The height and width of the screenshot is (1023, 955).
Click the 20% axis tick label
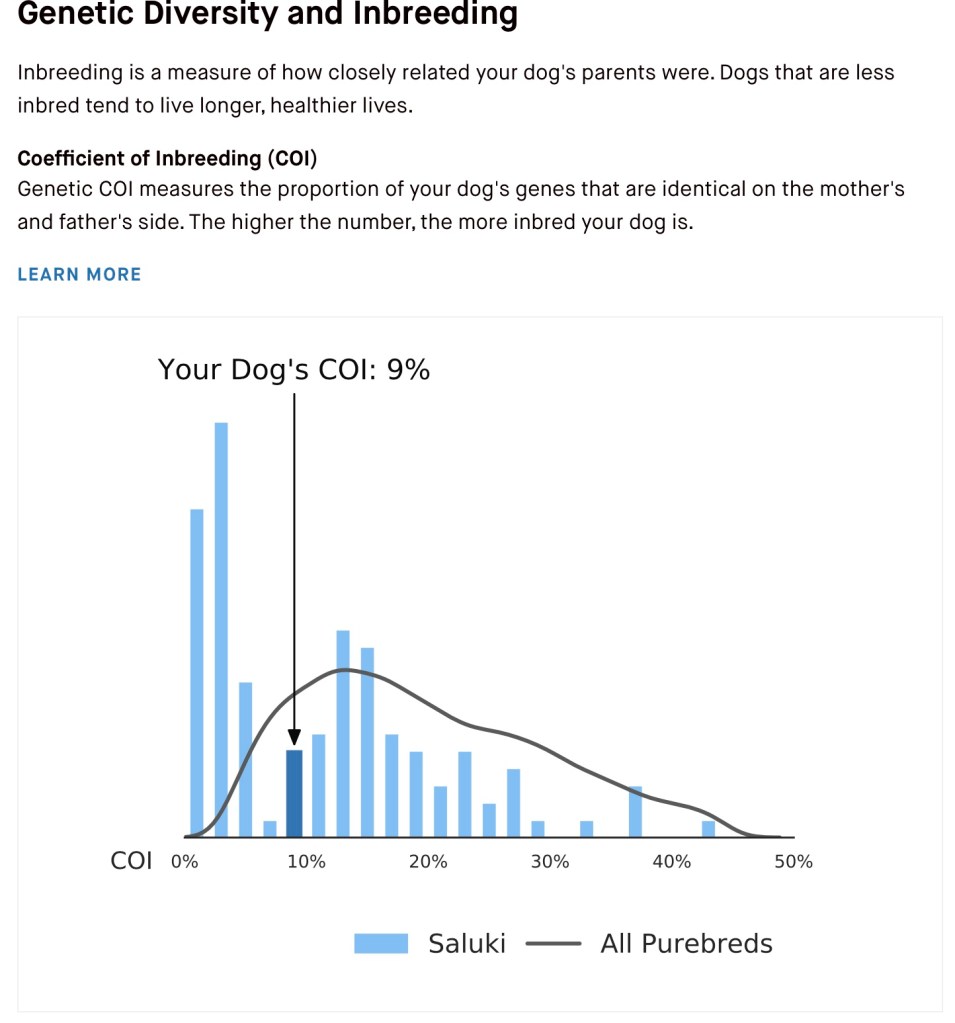[428, 862]
